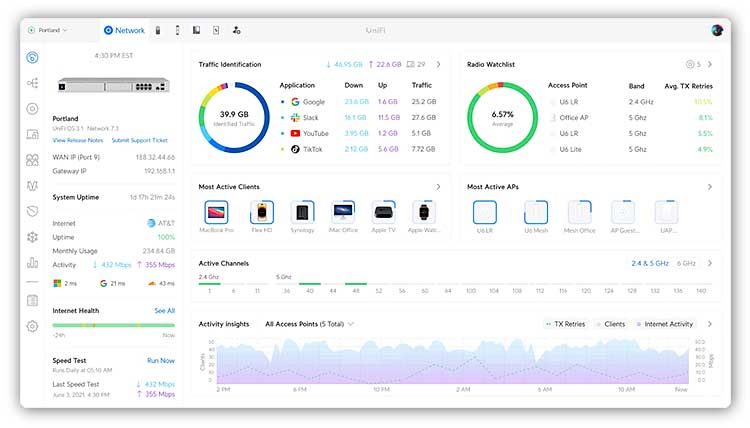Open the circular Clients icon in the sidebar
This screenshot has width=750, height=428.
(32, 109)
